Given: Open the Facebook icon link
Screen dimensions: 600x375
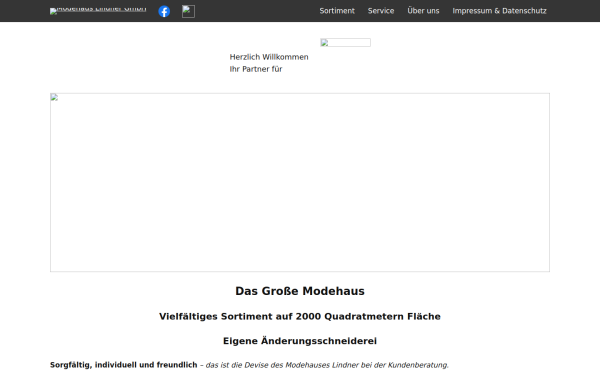Looking at the screenshot, I should pyautogui.click(x=164, y=11).
